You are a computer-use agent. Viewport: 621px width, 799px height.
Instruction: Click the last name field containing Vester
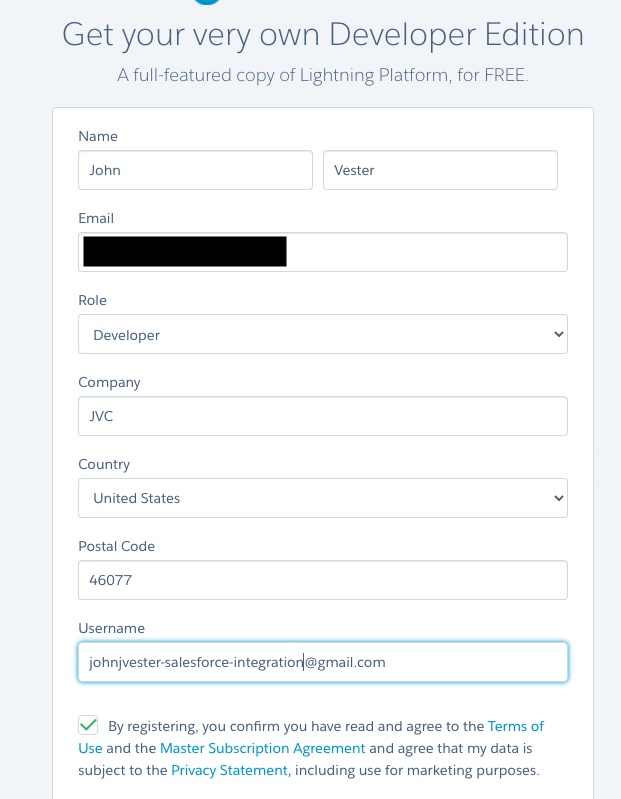(440, 170)
